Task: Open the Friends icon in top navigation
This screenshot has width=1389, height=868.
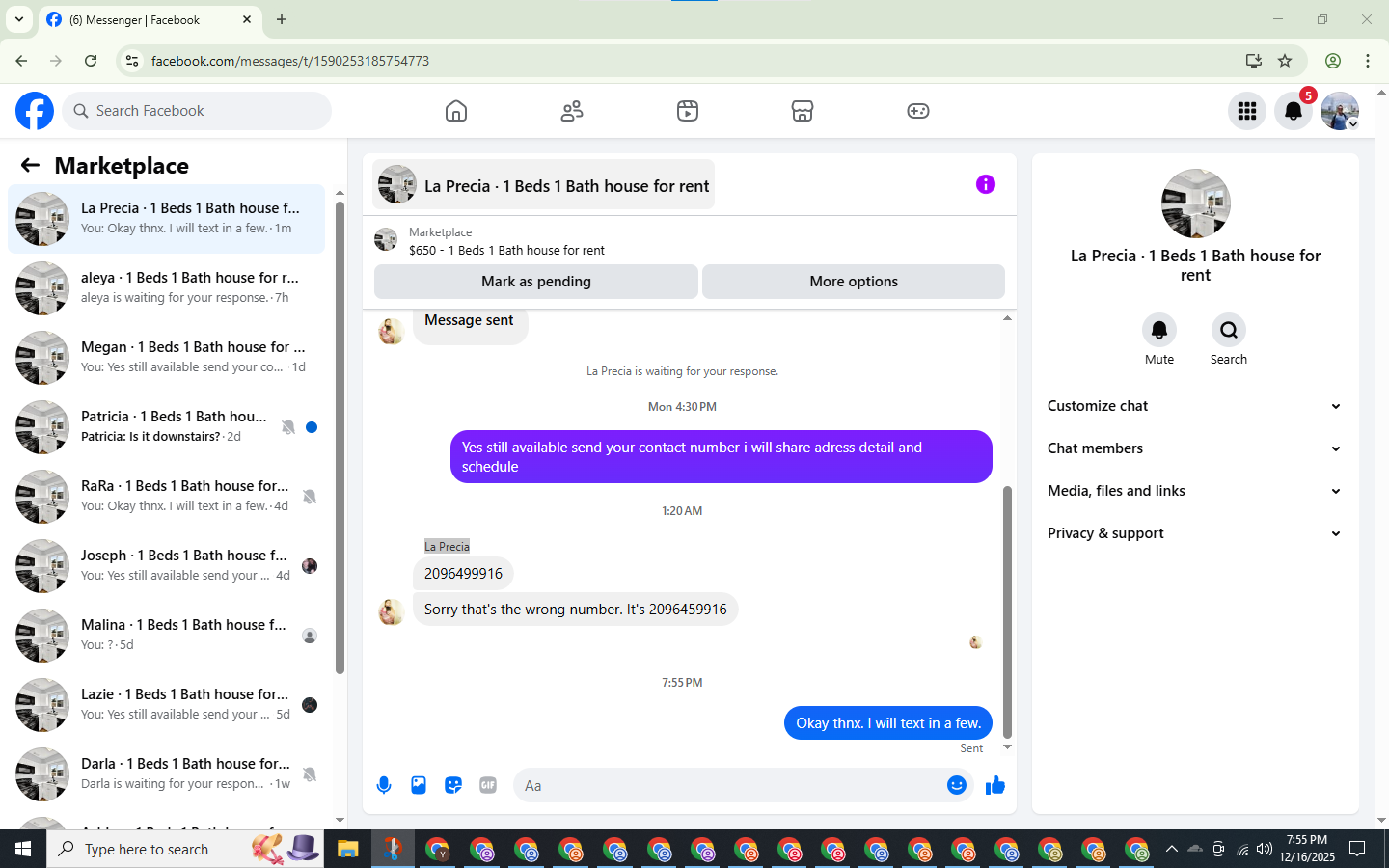Action: point(572,111)
